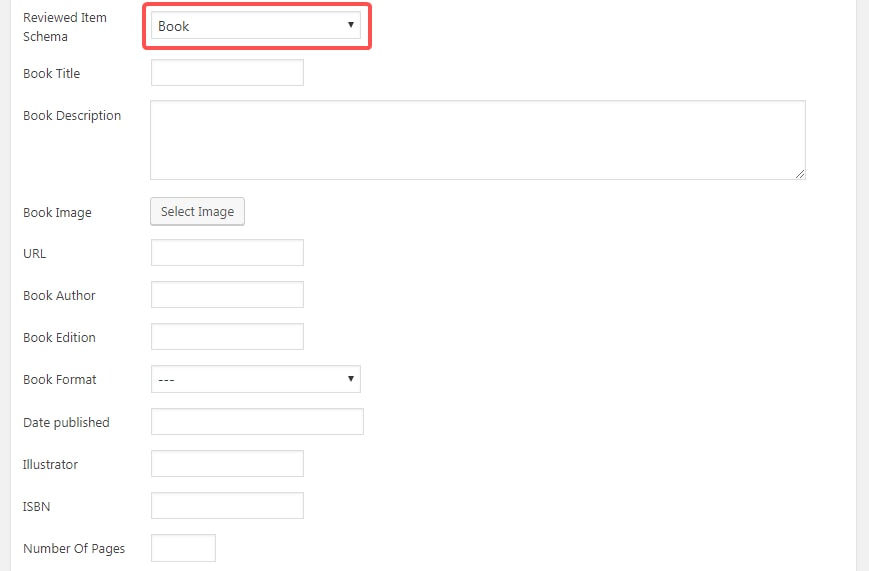Click the "Reviewed Item Schema" label text
Image resolution: width=869 pixels, height=571 pixels.
(64, 27)
